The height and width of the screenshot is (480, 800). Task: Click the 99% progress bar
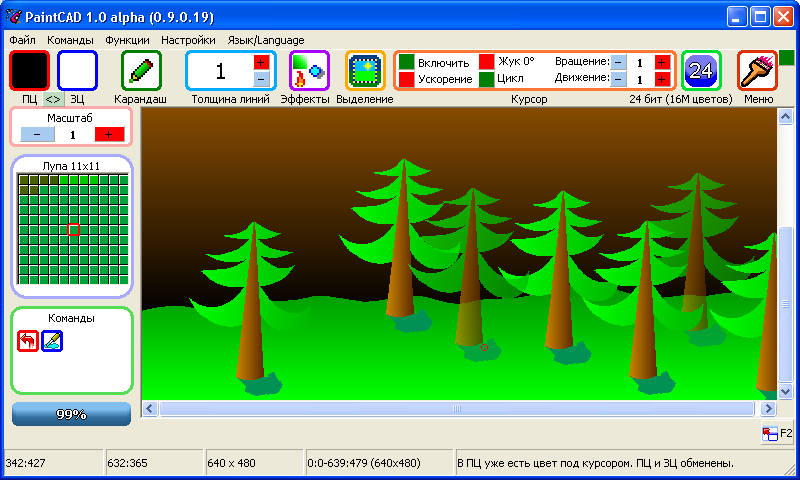[x=71, y=414]
